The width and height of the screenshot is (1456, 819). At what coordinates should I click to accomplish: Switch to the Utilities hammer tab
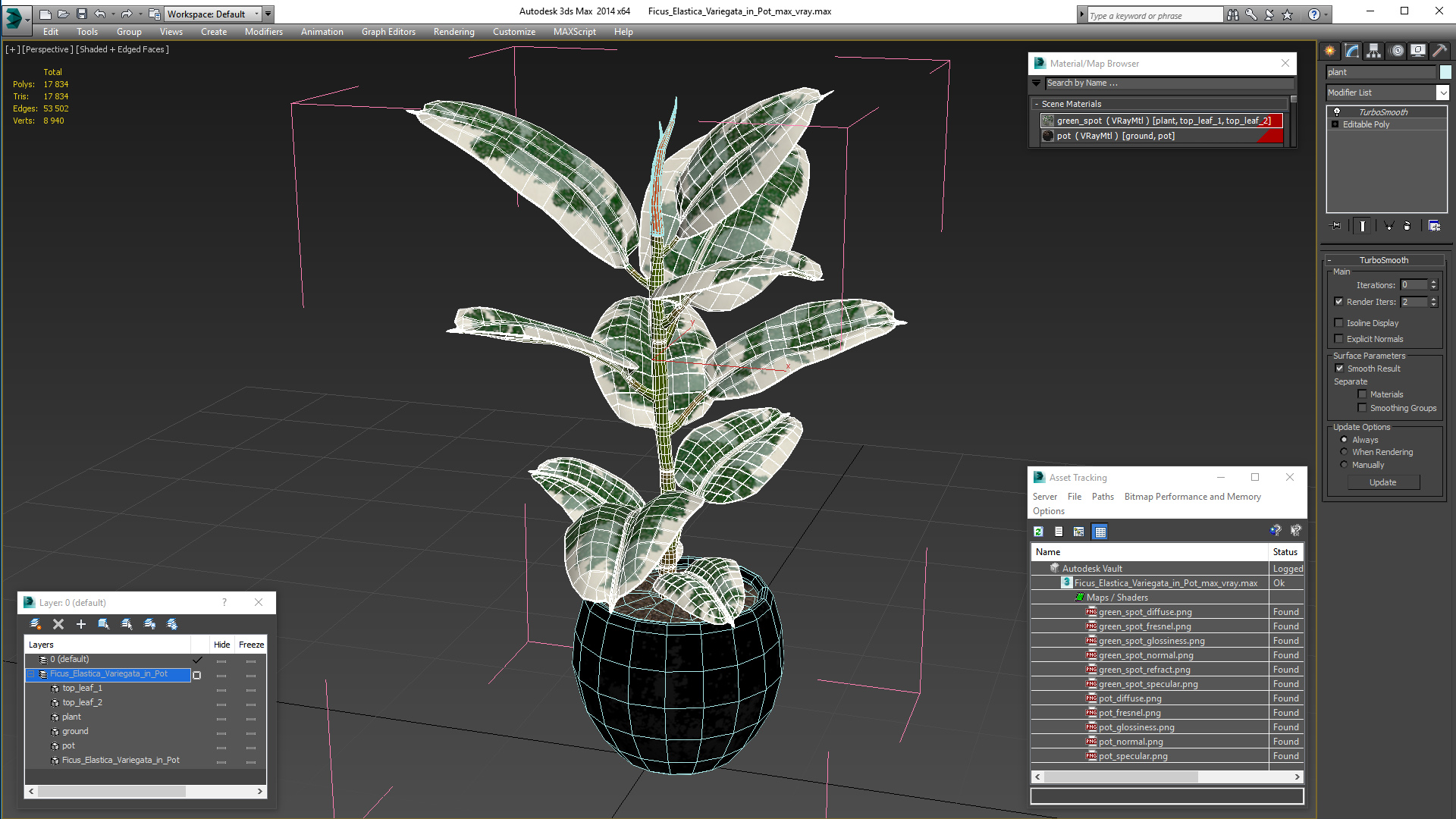click(x=1439, y=51)
